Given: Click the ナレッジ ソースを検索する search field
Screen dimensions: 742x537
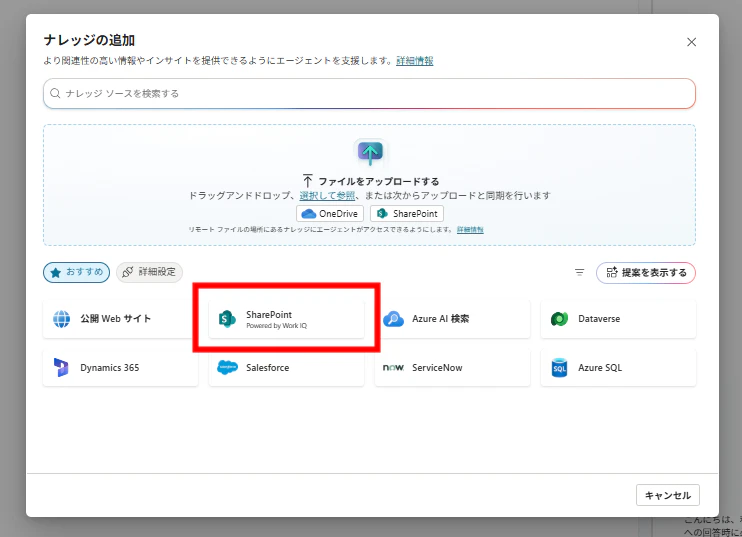Looking at the screenshot, I should tap(369, 93).
